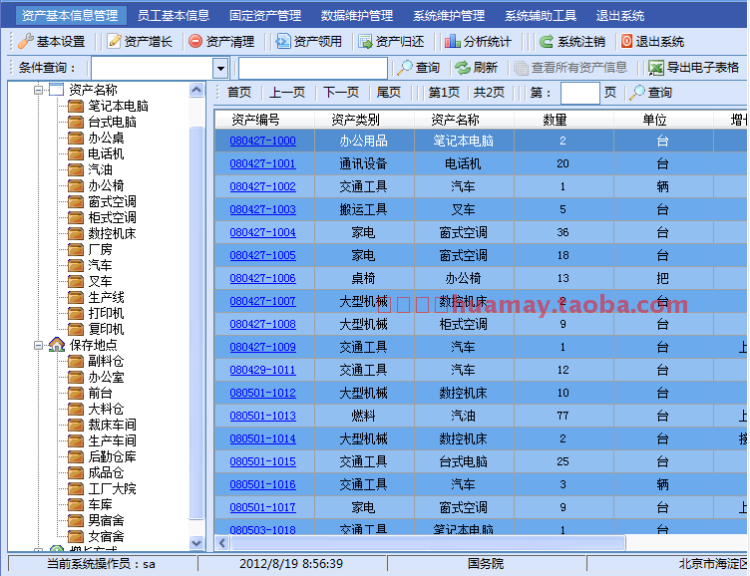
Task: Go to 上一页 previous page
Action: tap(287, 92)
